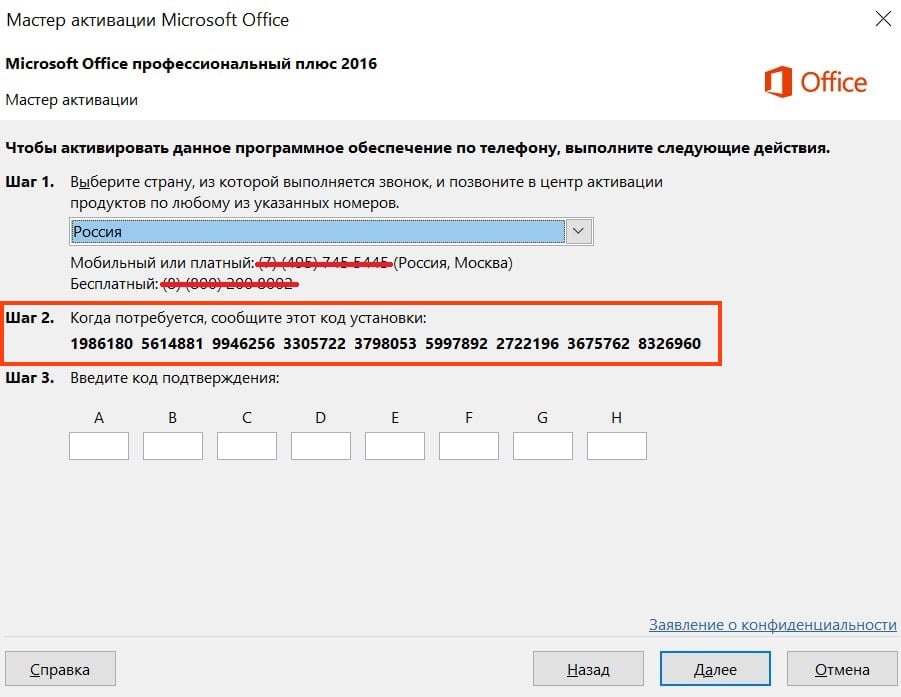
Task: Proceed with the Далее button
Action: [715, 669]
